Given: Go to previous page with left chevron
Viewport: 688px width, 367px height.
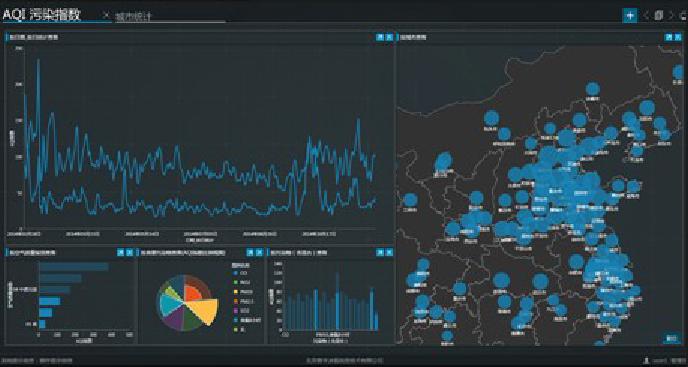Looking at the screenshot, I should pyautogui.click(x=646, y=16).
